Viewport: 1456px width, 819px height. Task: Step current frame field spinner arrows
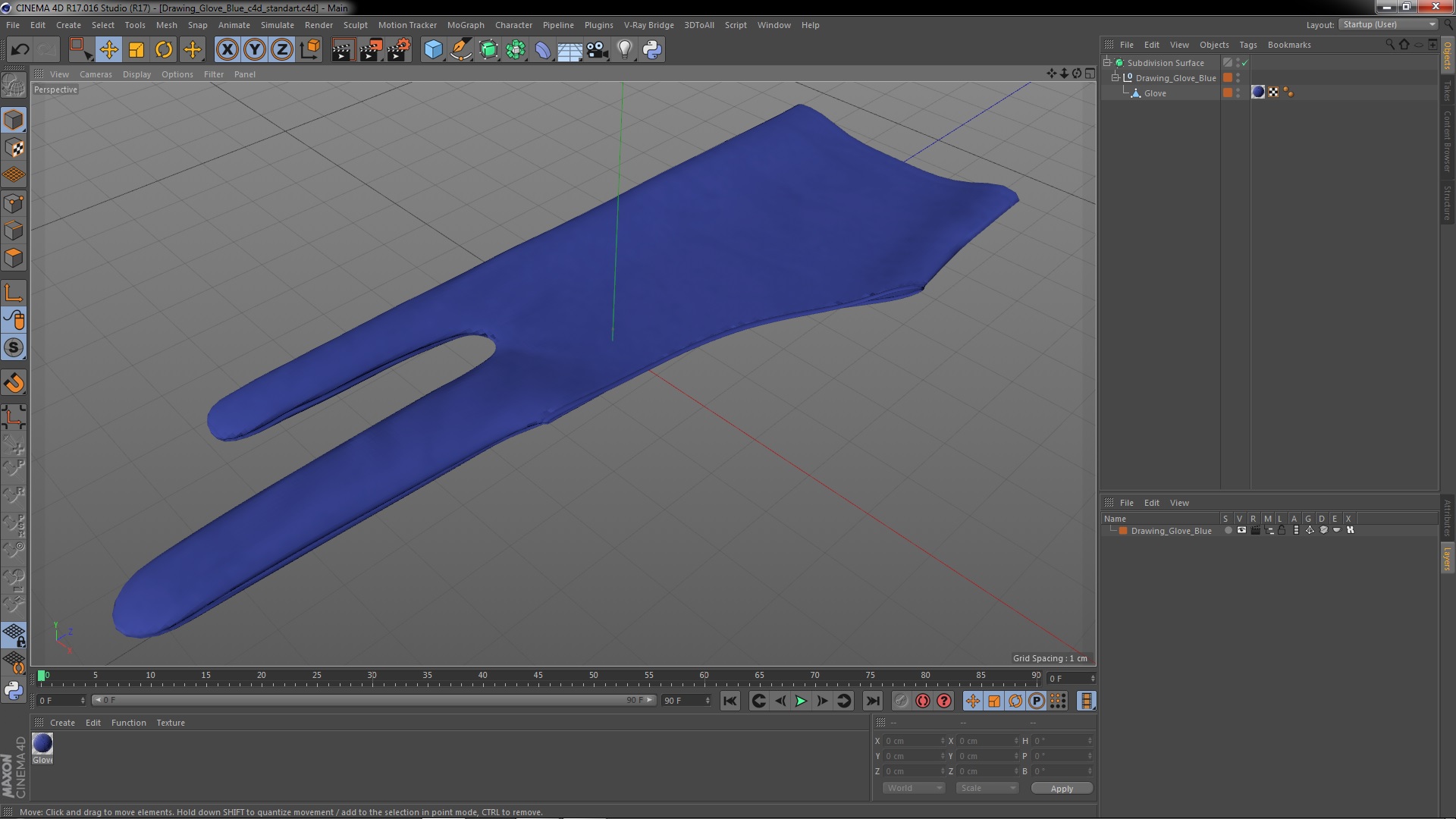click(x=1093, y=678)
